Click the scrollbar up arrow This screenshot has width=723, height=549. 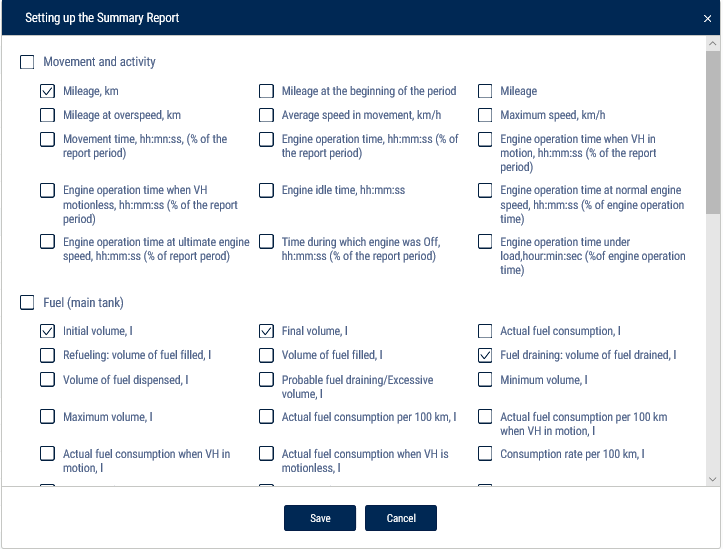click(x=712, y=43)
